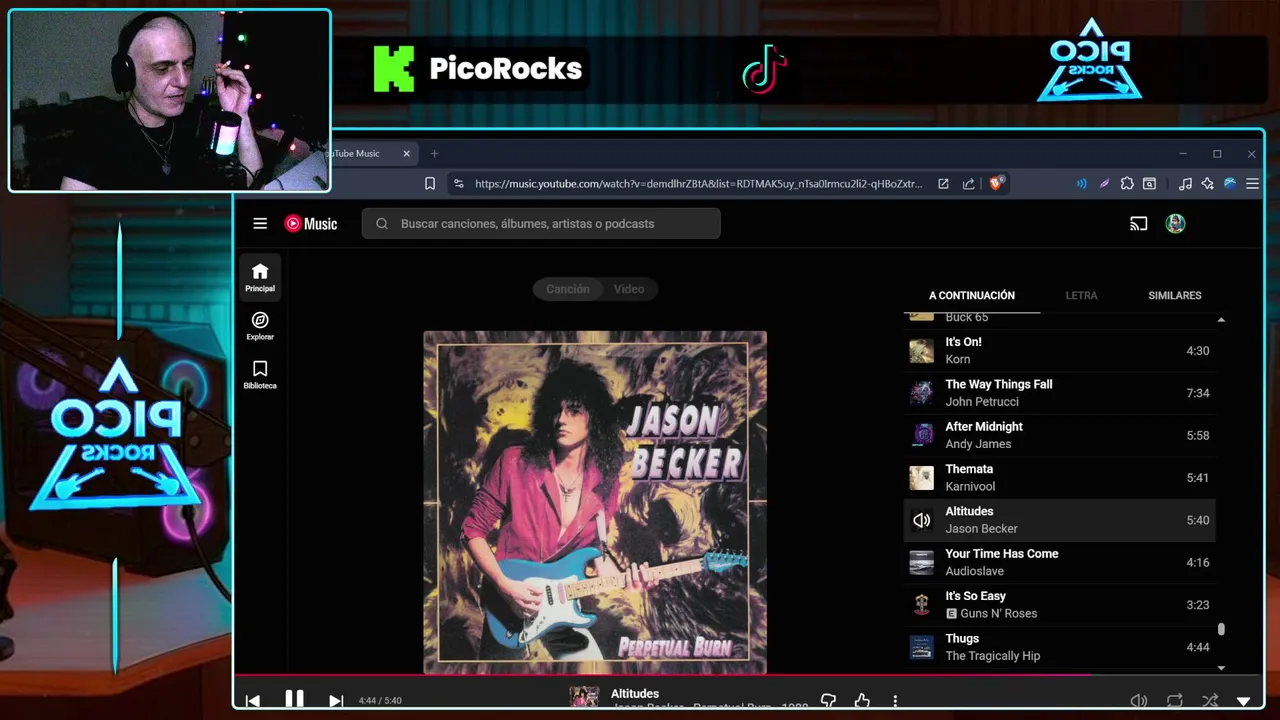Select the A CONTINUACIÓN tab
The width and height of the screenshot is (1280, 720).
(x=972, y=296)
